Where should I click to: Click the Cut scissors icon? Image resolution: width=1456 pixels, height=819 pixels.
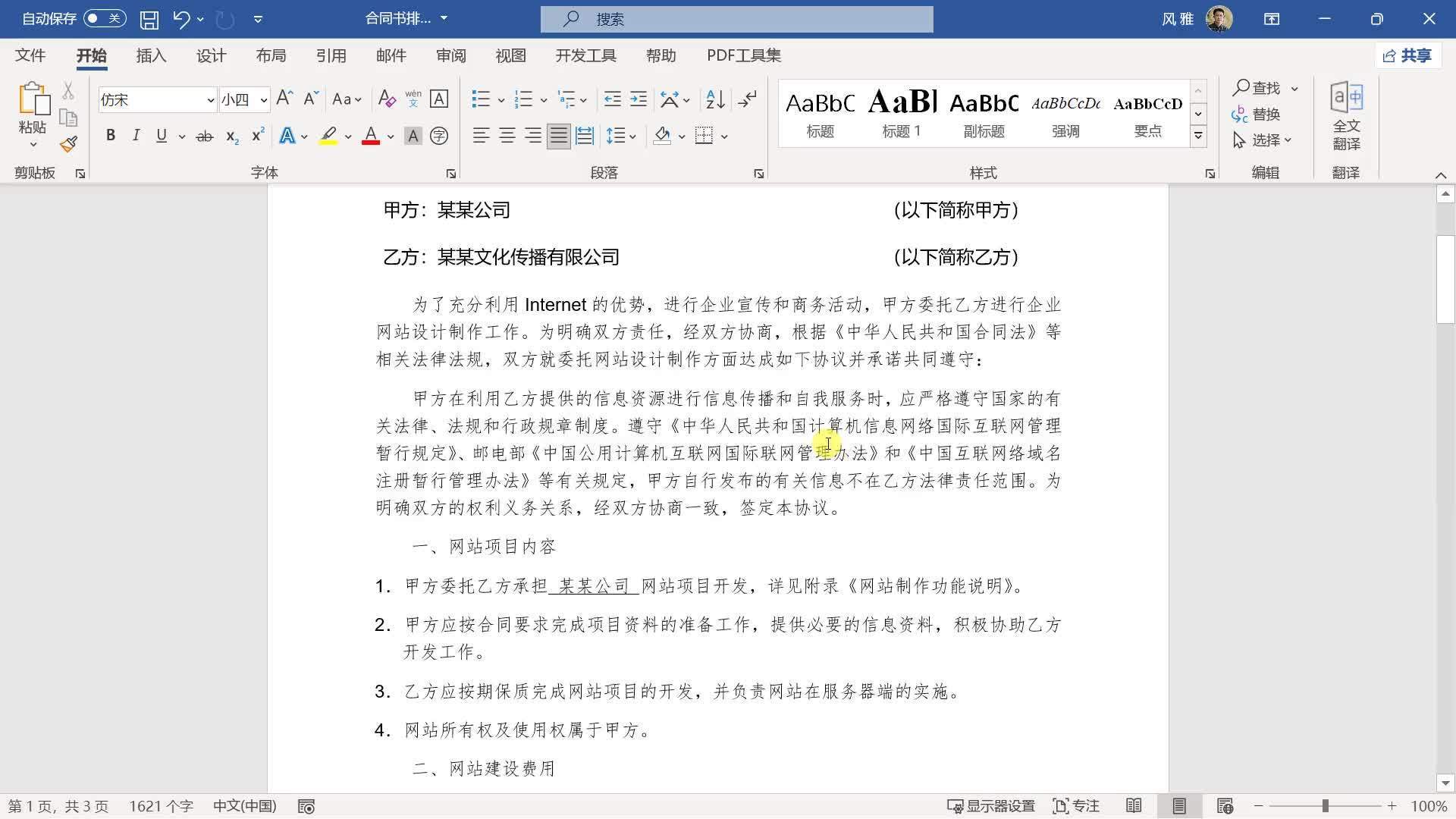(x=67, y=90)
